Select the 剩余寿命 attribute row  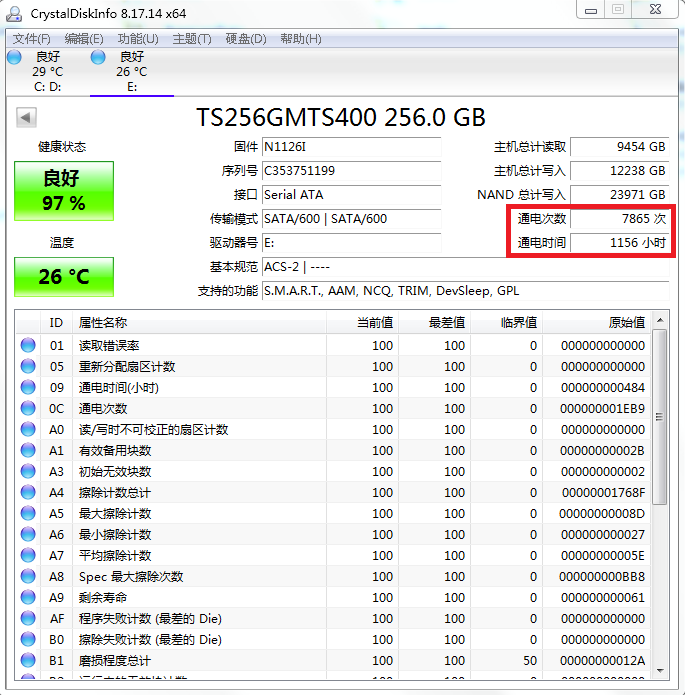[x=333, y=597]
